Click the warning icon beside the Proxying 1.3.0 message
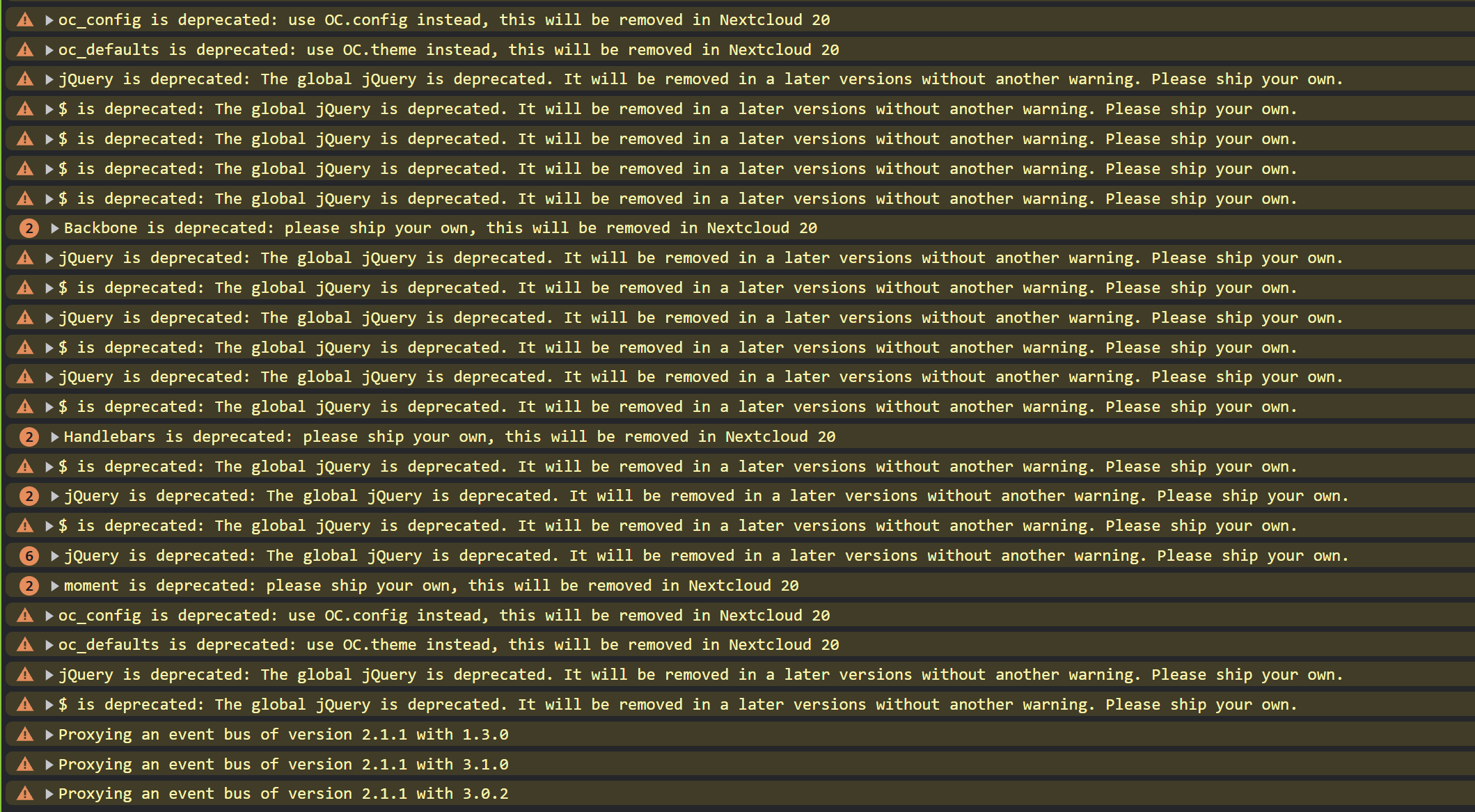The width and height of the screenshot is (1475, 812). (25, 734)
